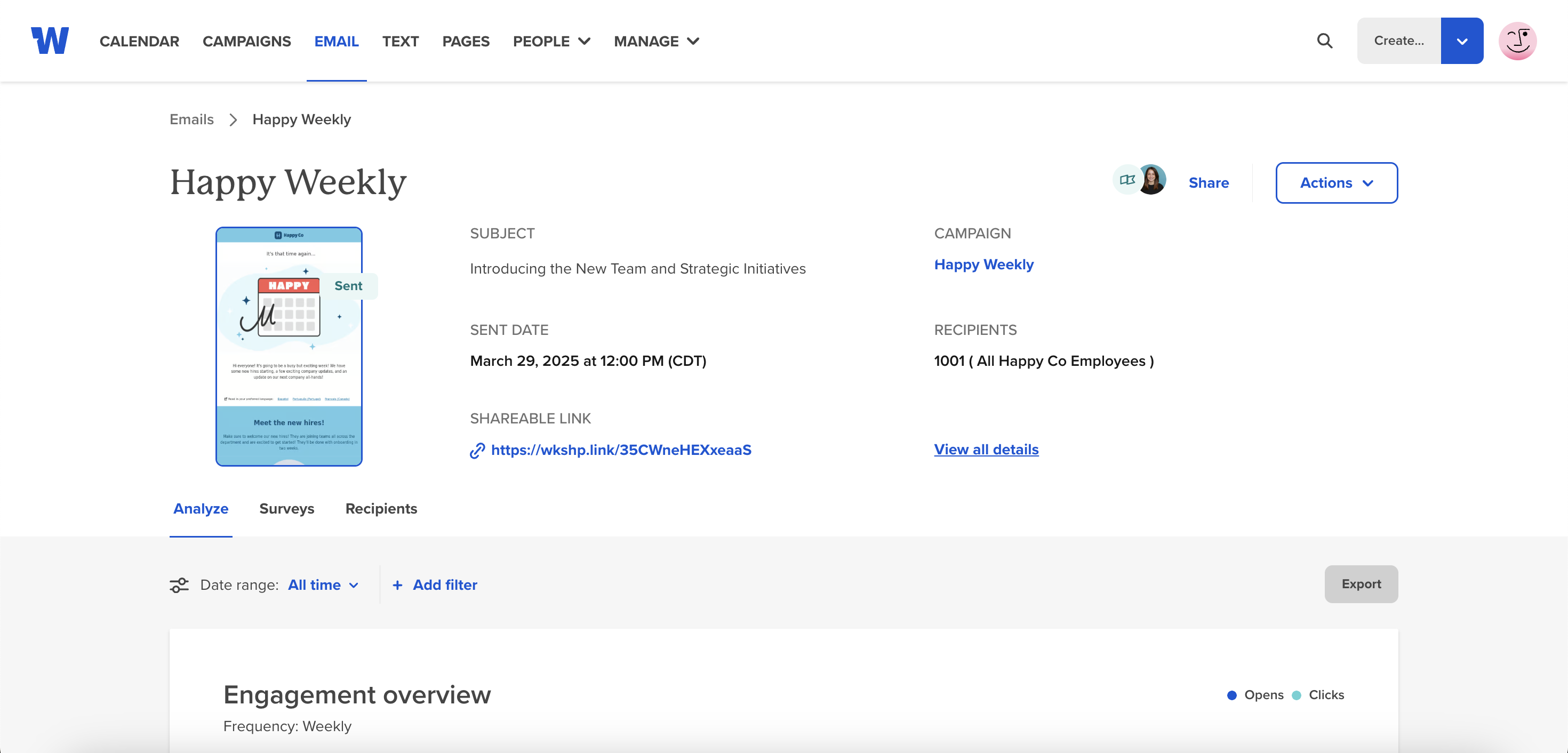Click the Workshop W logo

(50, 41)
